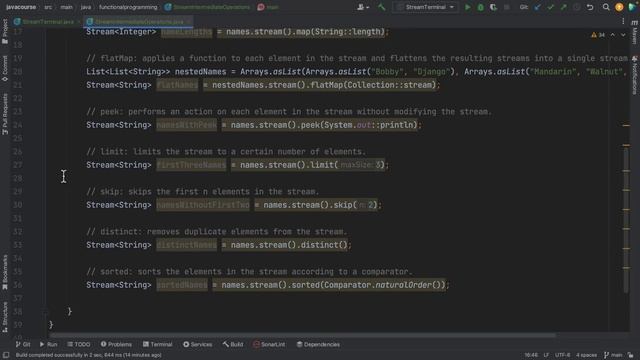Click the namesWithPeek variable on line 24
The height and width of the screenshot is (360, 640).
point(187,125)
